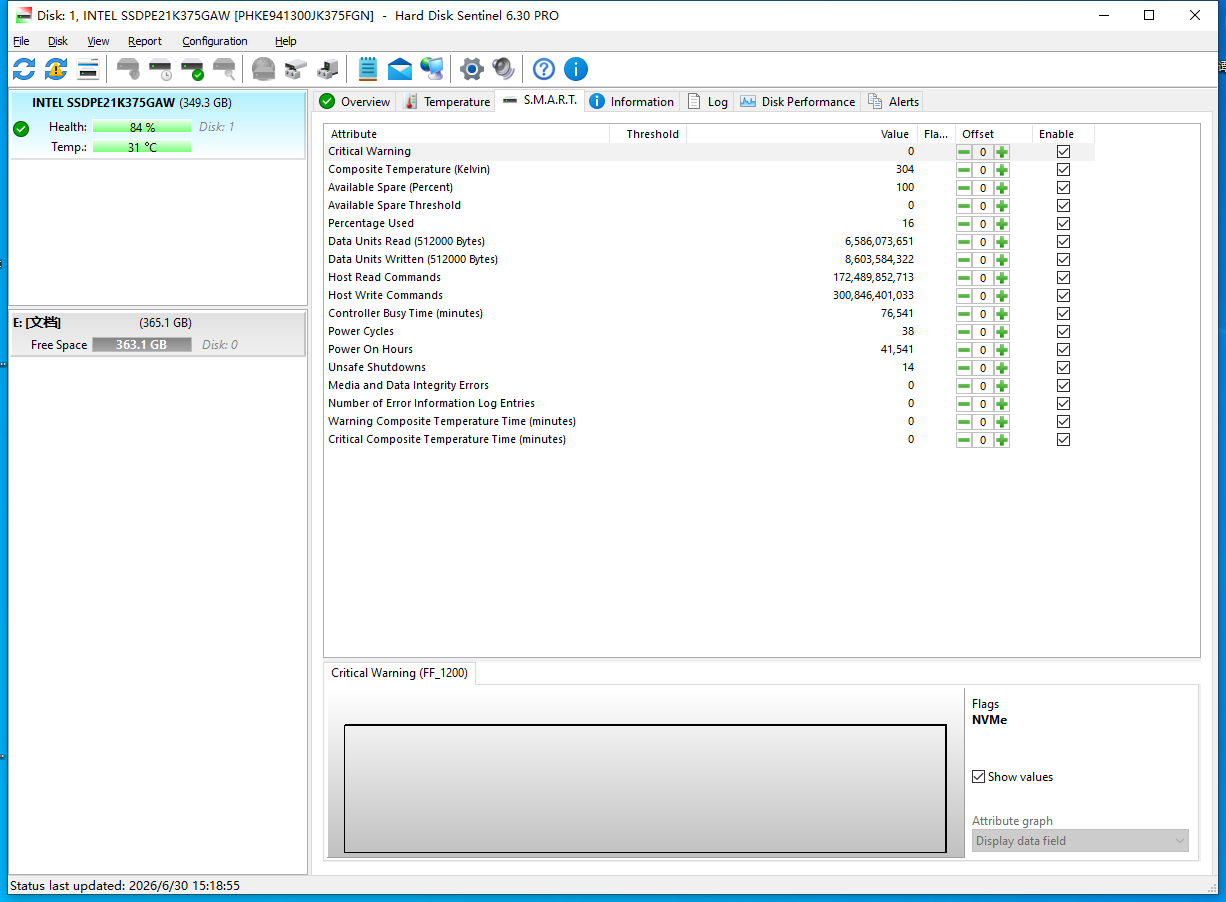Screen dimensions: 1226x902
Task: Open the View menu
Action: click(x=98, y=41)
